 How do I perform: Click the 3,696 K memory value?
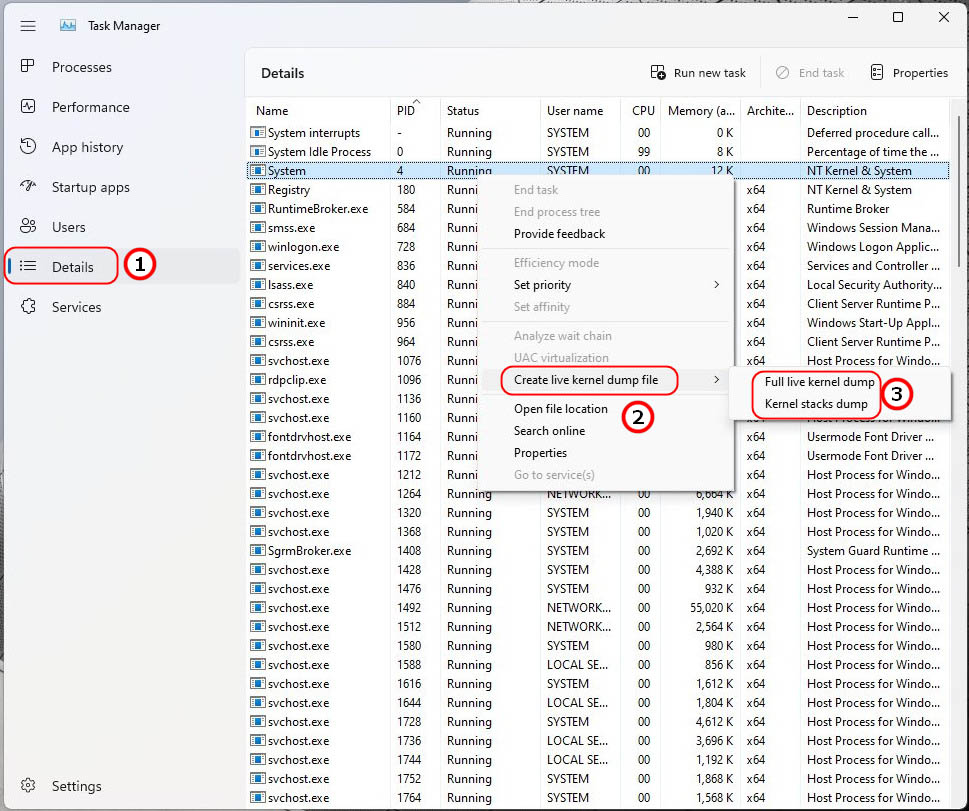(x=714, y=741)
